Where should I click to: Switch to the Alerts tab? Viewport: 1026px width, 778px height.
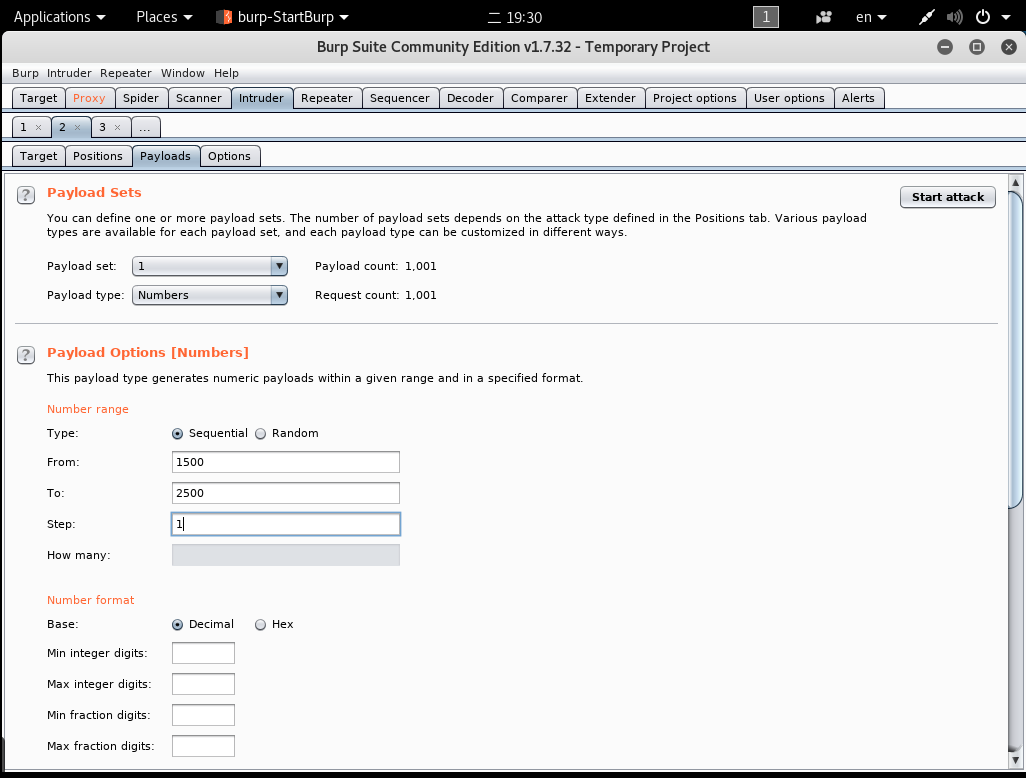pyautogui.click(x=858, y=98)
